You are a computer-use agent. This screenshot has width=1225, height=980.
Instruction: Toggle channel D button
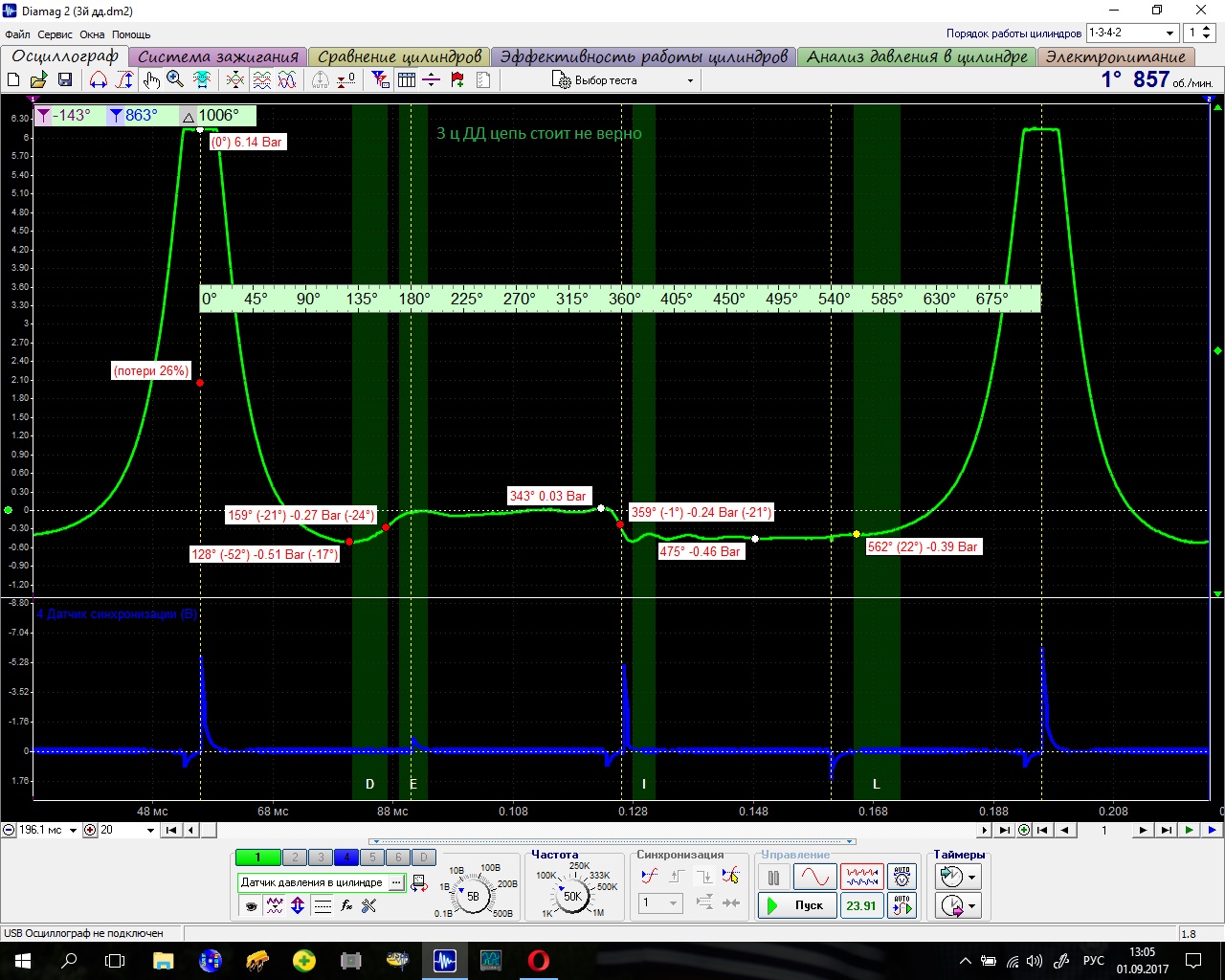pyautogui.click(x=424, y=857)
